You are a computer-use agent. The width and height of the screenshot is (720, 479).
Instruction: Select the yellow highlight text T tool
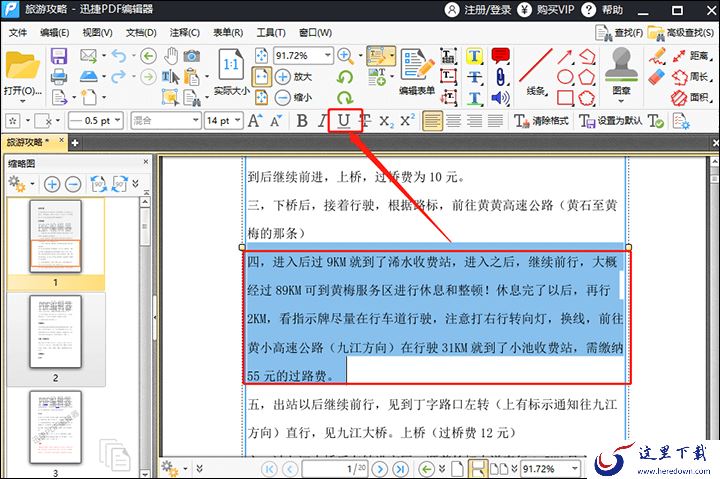(x=474, y=56)
